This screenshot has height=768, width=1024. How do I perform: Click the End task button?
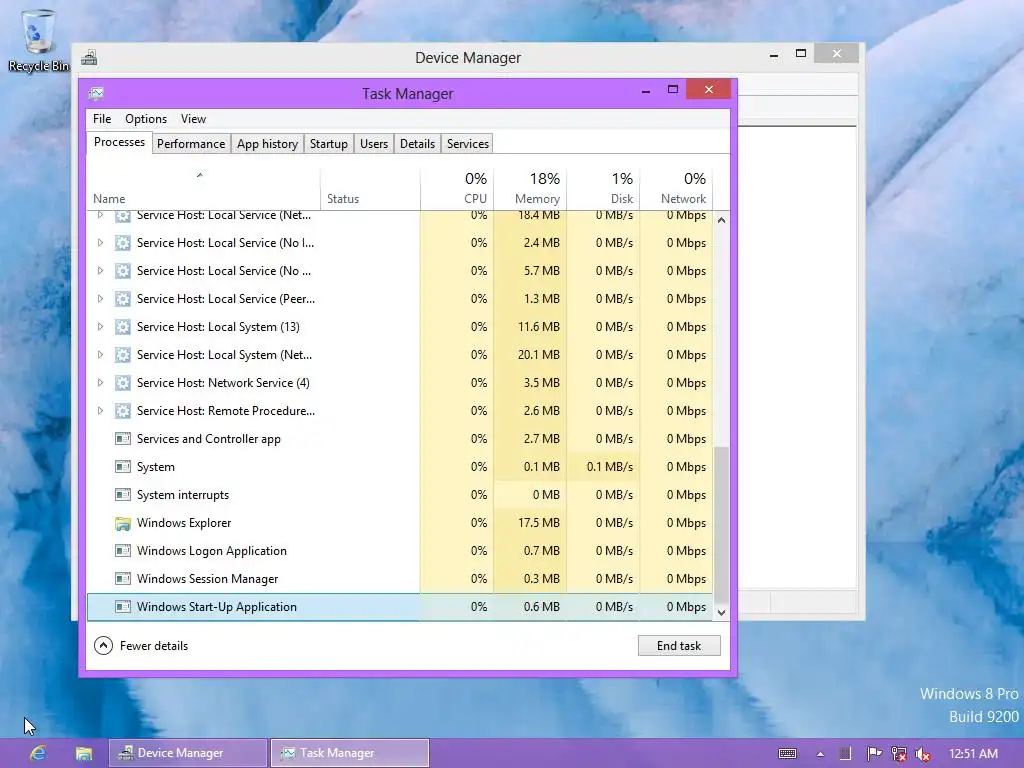coord(679,646)
